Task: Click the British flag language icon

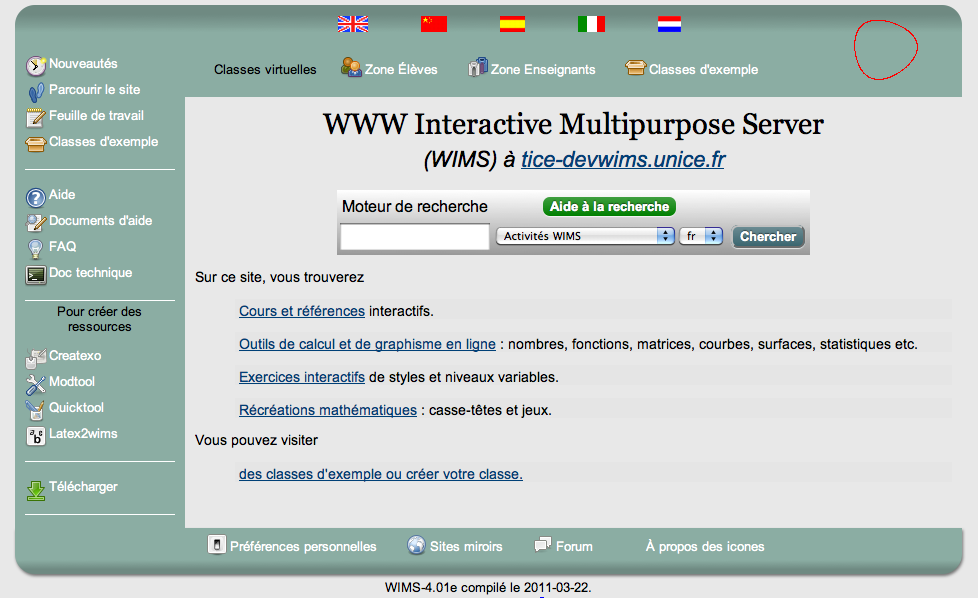Action: click(352, 24)
